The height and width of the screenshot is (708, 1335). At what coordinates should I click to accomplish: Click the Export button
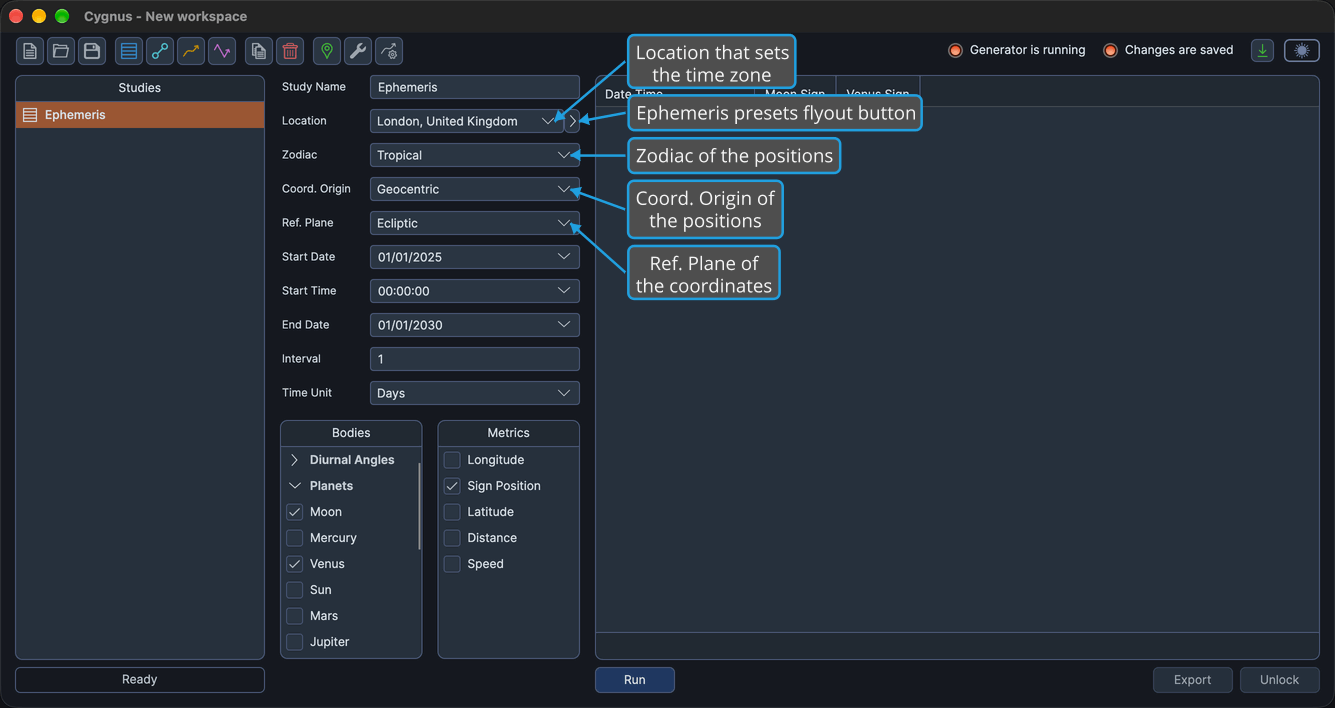coord(1193,680)
